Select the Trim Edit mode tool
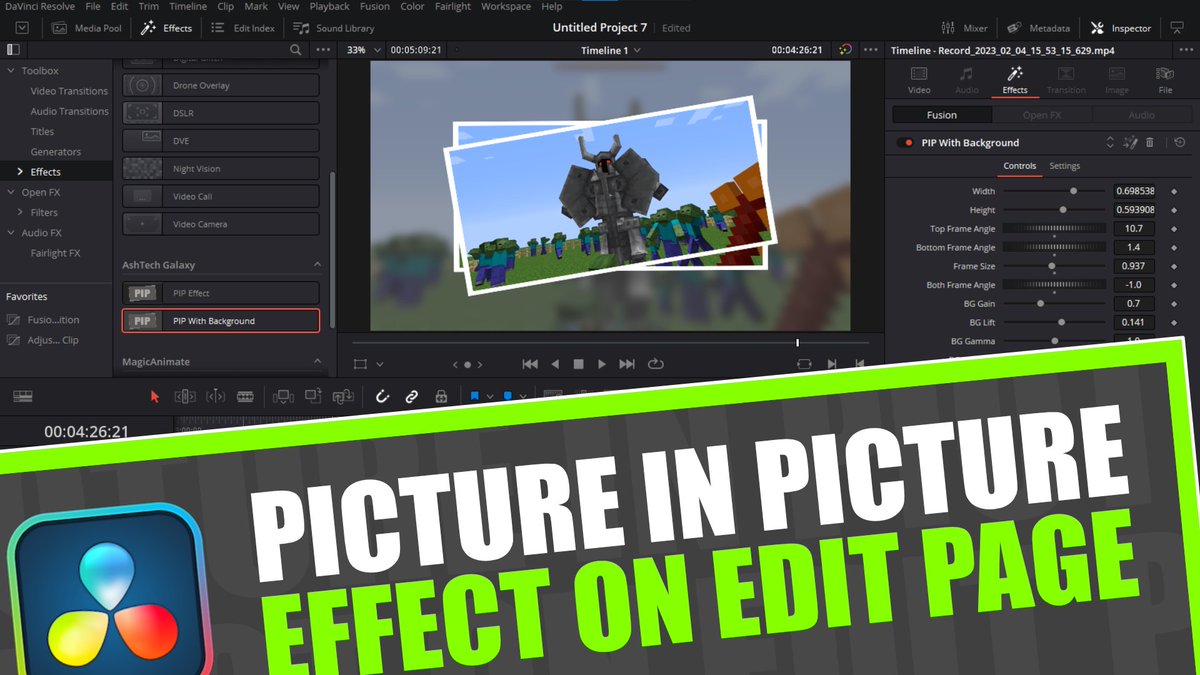The height and width of the screenshot is (675, 1200). pos(184,396)
